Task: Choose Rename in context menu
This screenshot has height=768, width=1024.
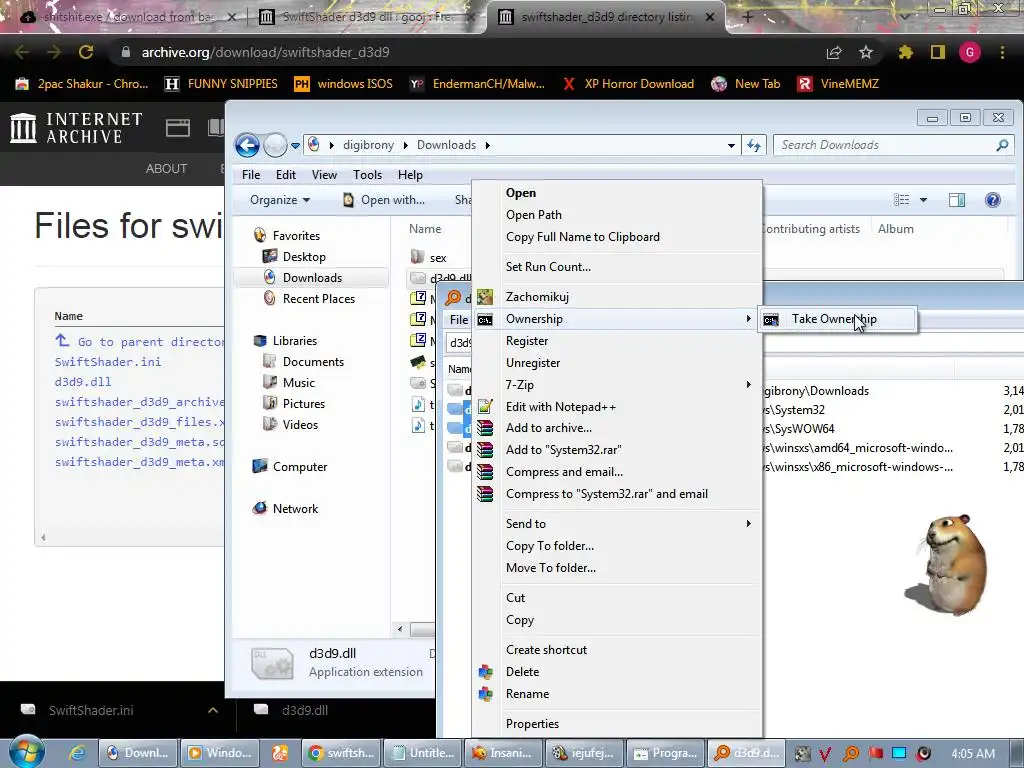Action: pyautogui.click(x=527, y=694)
